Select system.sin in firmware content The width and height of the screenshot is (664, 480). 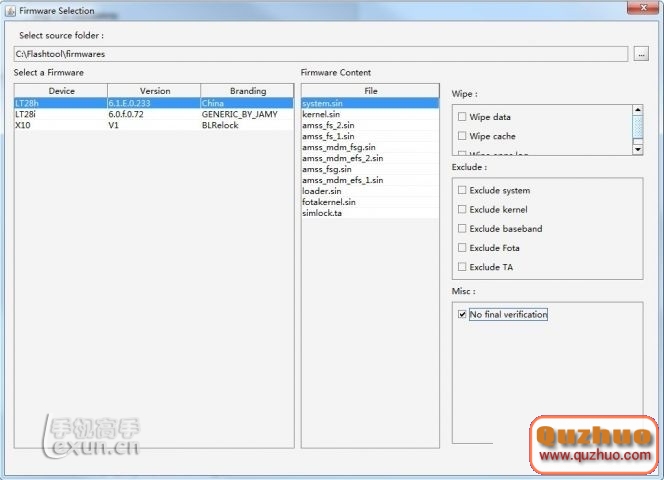(x=371, y=103)
